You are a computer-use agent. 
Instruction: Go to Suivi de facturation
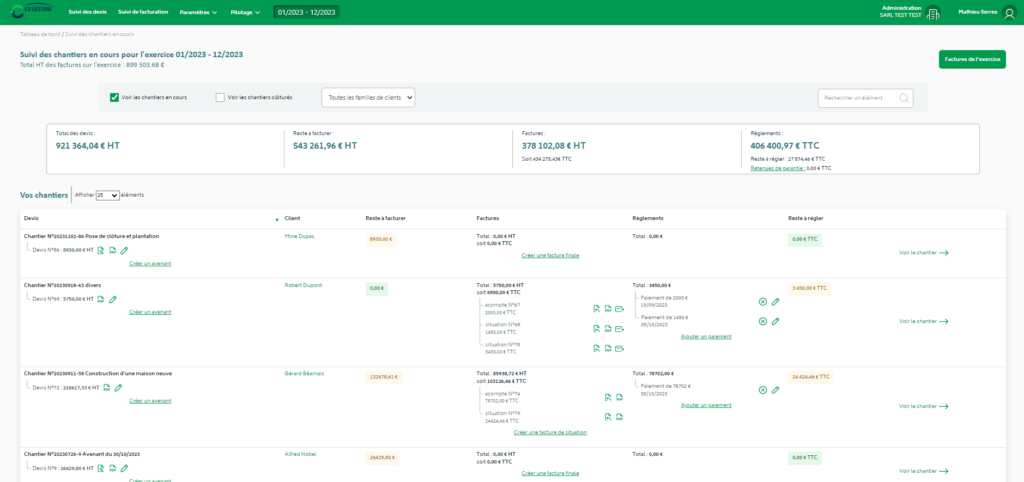143,12
